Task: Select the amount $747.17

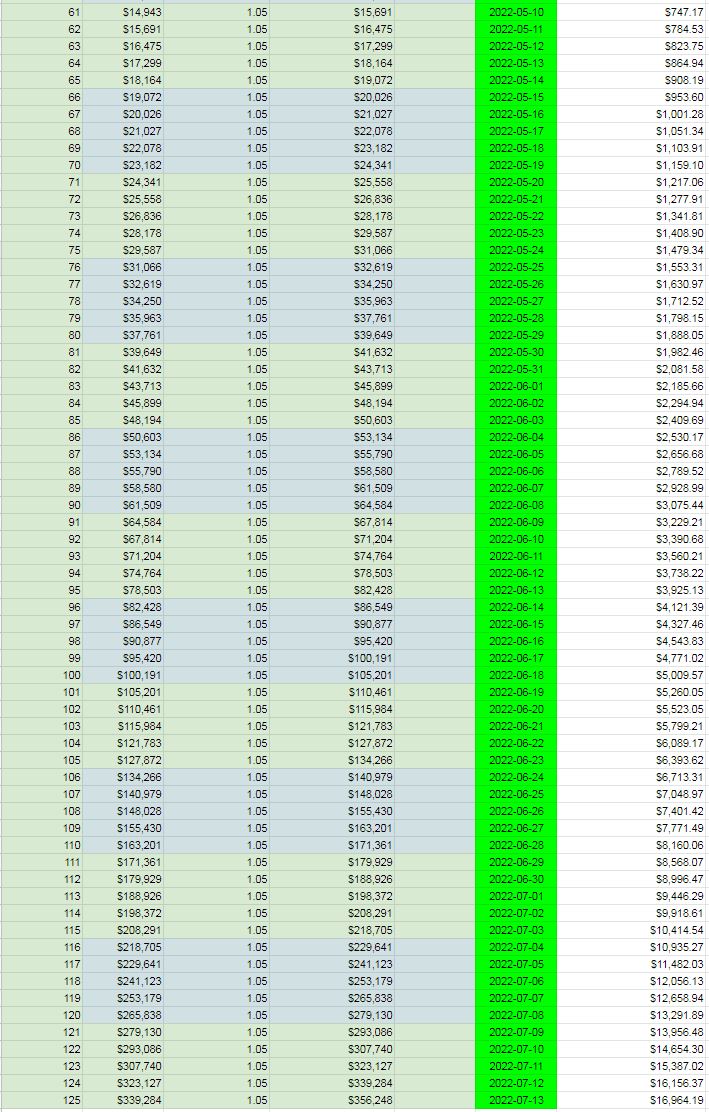Action: (684, 12)
